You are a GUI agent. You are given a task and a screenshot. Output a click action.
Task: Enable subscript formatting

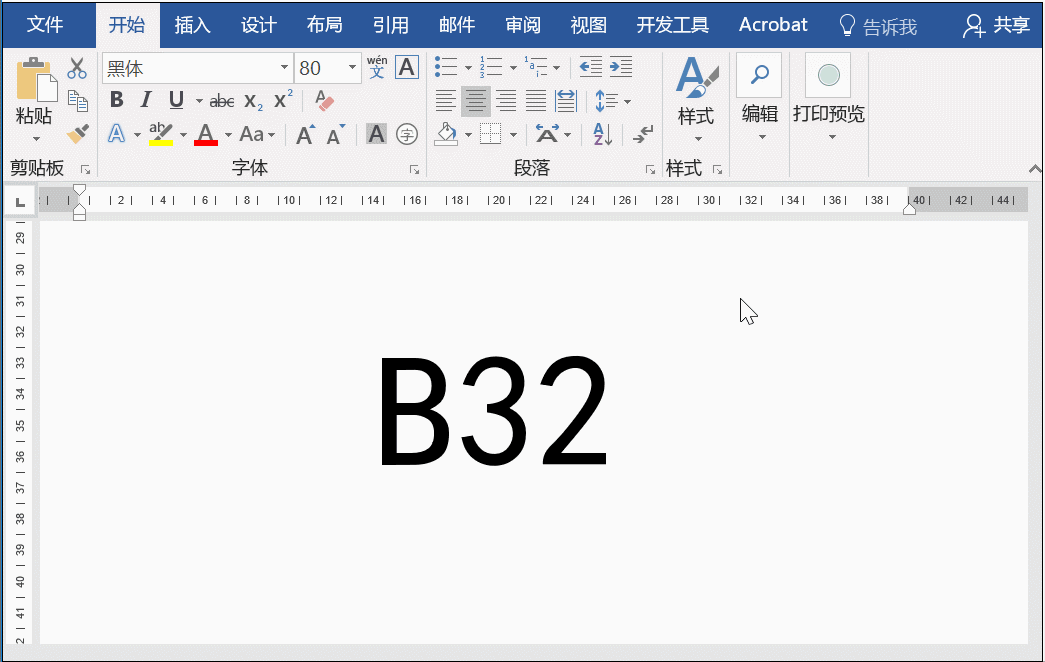251,101
